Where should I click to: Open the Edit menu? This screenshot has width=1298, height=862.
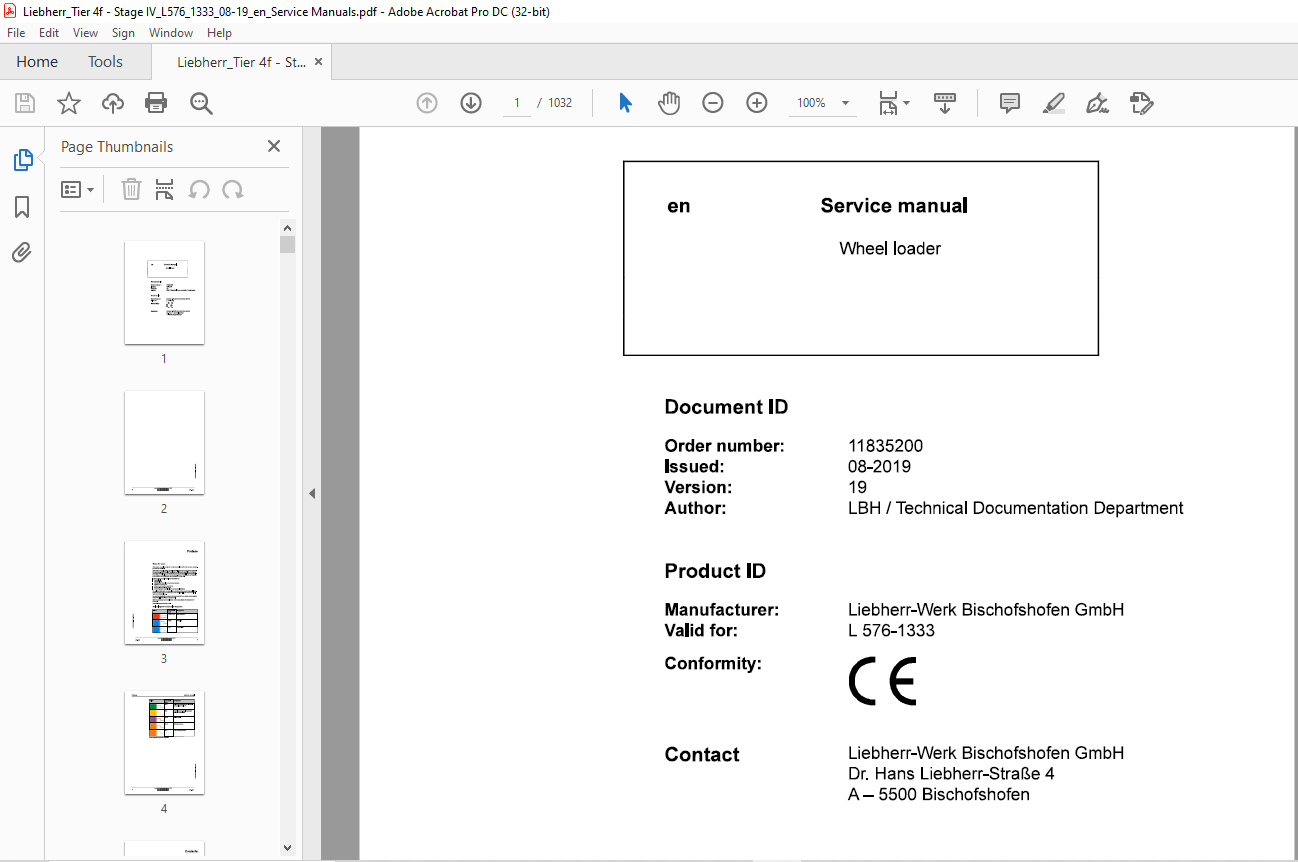pyautogui.click(x=49, y=33)
